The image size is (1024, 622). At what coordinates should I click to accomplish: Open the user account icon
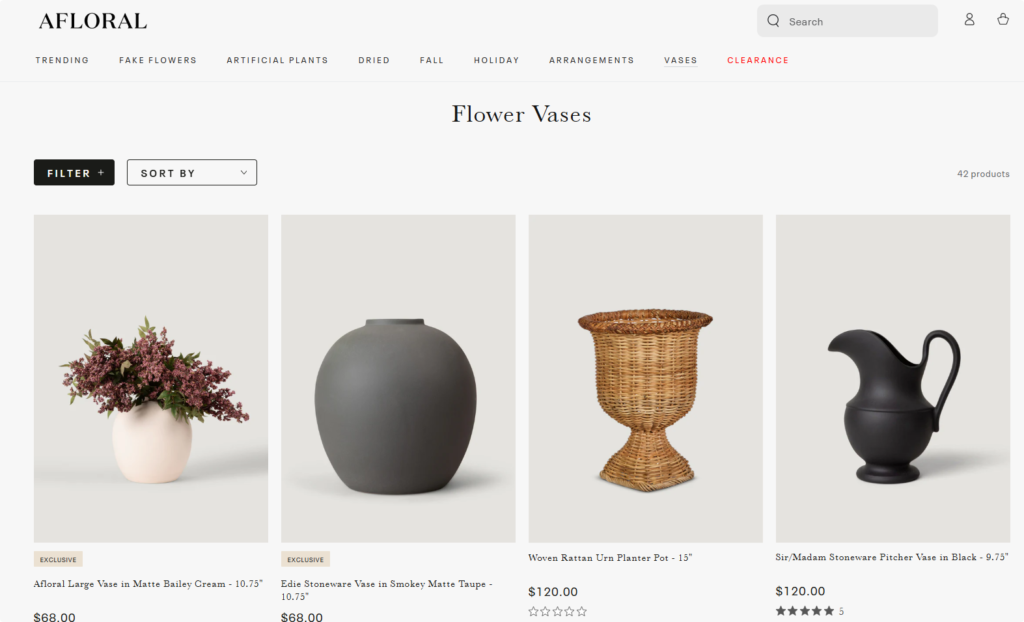tap(969, 20)
